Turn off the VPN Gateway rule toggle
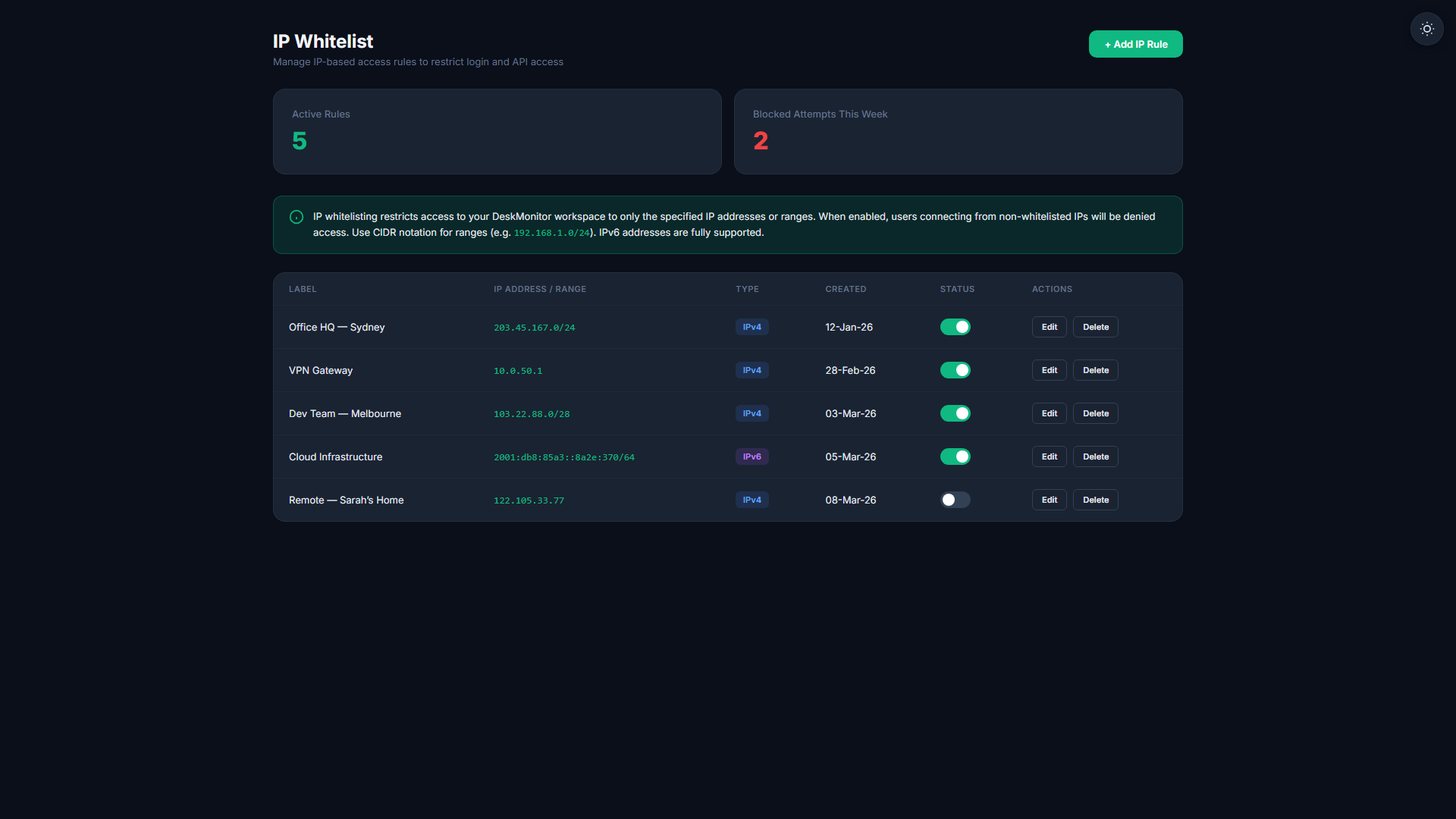The image size is (1456, 819). pyautogui.click(x=955, y=370)
